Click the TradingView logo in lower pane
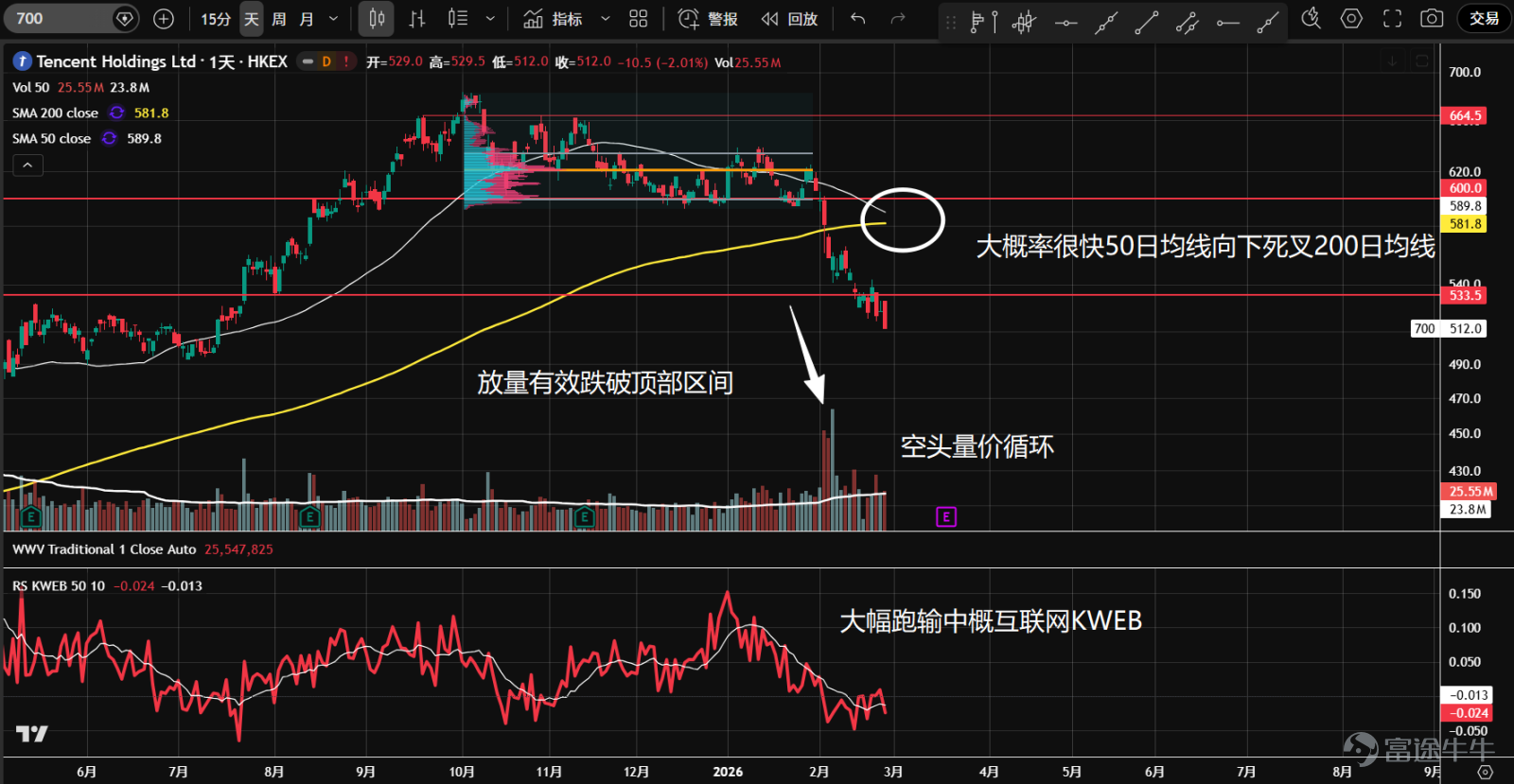This screenshot has width=1514, height=784. tap(31, 733)
